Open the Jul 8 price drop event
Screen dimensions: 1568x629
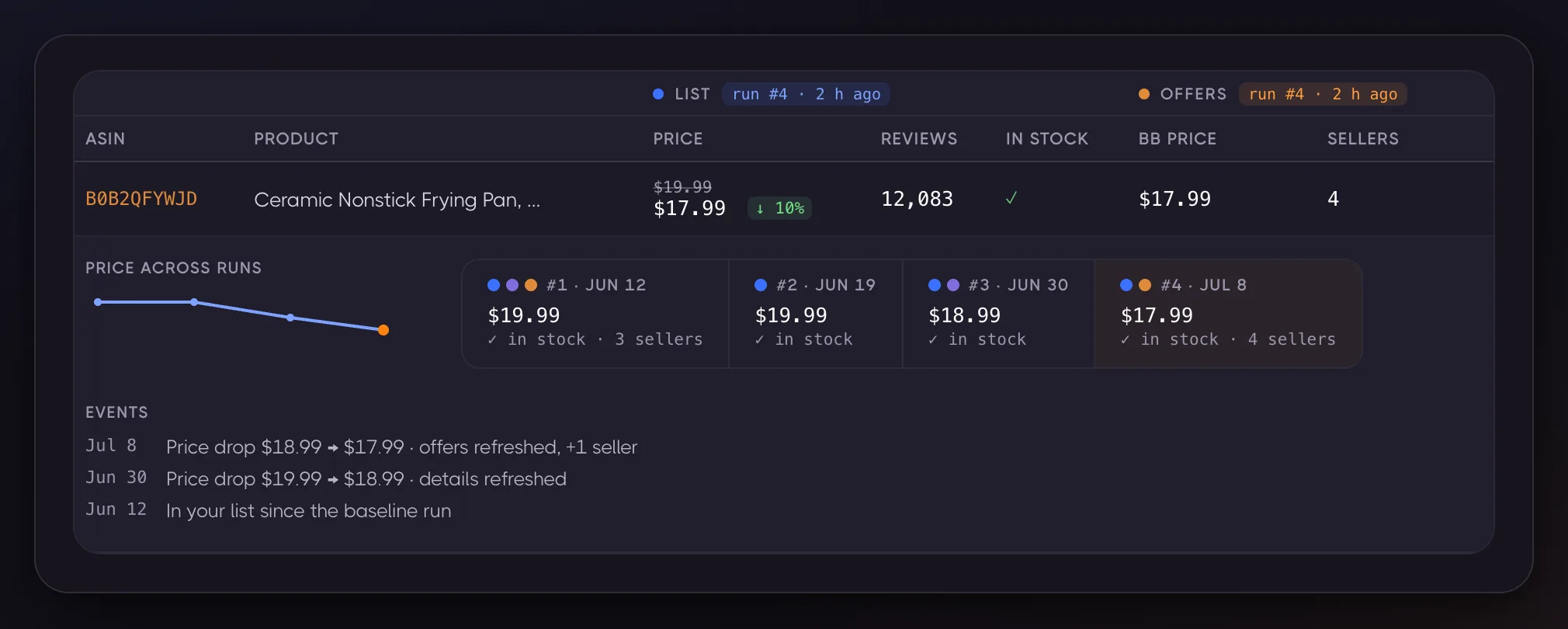coord(361,447)
